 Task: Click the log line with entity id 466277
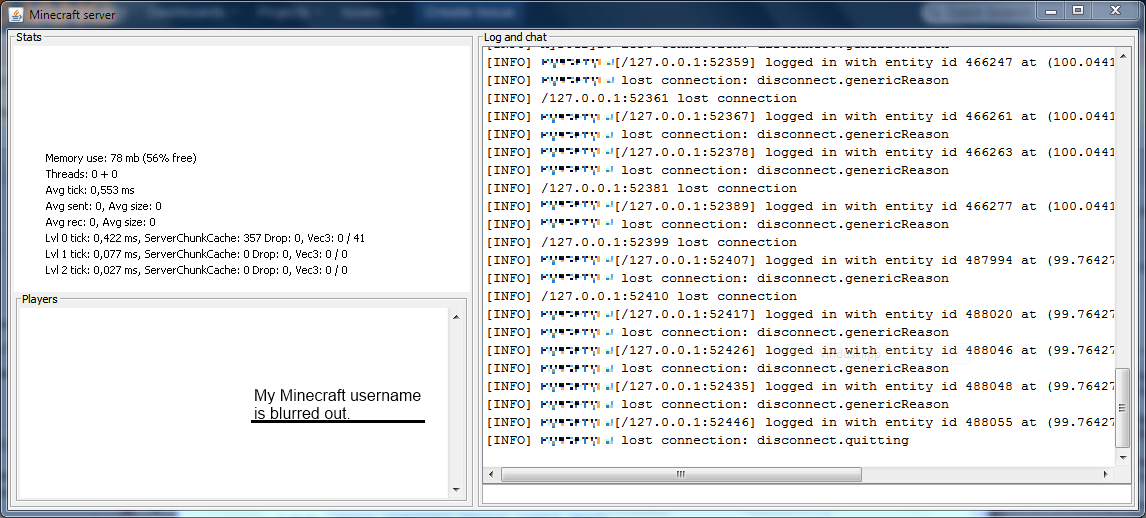click(800, 206)
